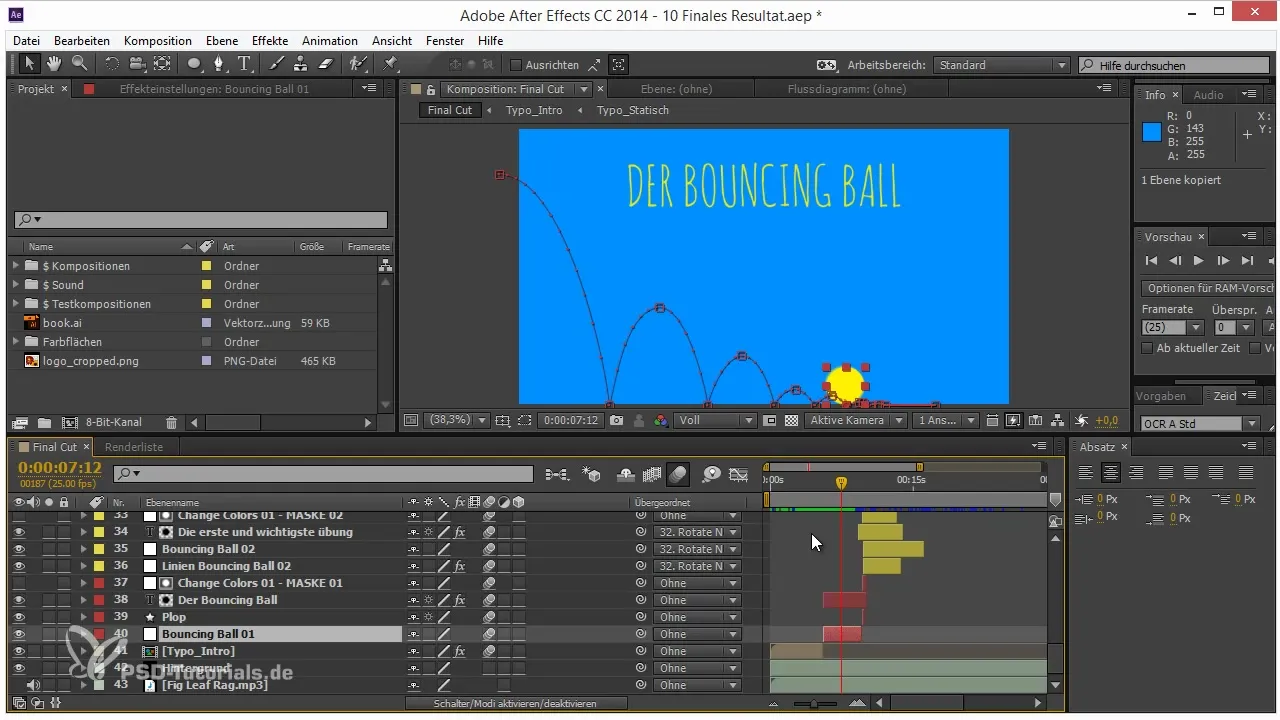
Task: Click the Play button in Vorschau panel
Action: click(x=1198, y=261)
